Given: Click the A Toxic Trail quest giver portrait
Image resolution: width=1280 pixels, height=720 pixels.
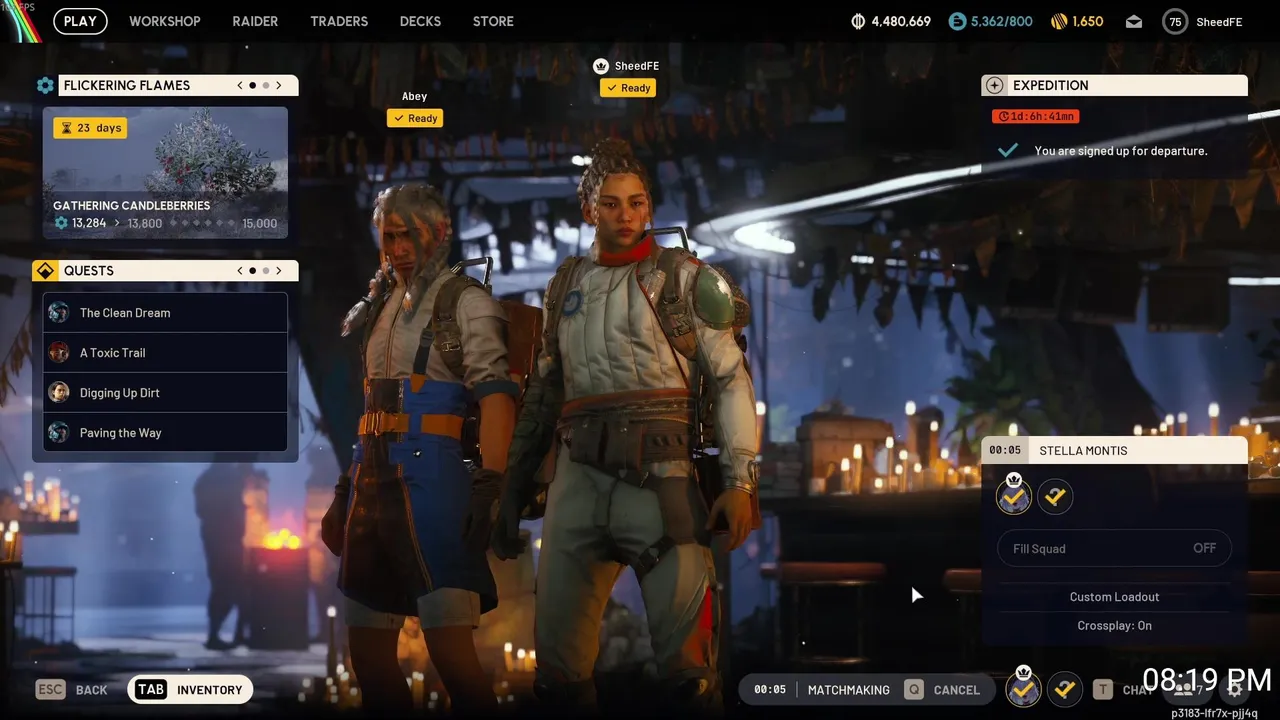Looking at the screenshot, I should [x=59, y=353].
